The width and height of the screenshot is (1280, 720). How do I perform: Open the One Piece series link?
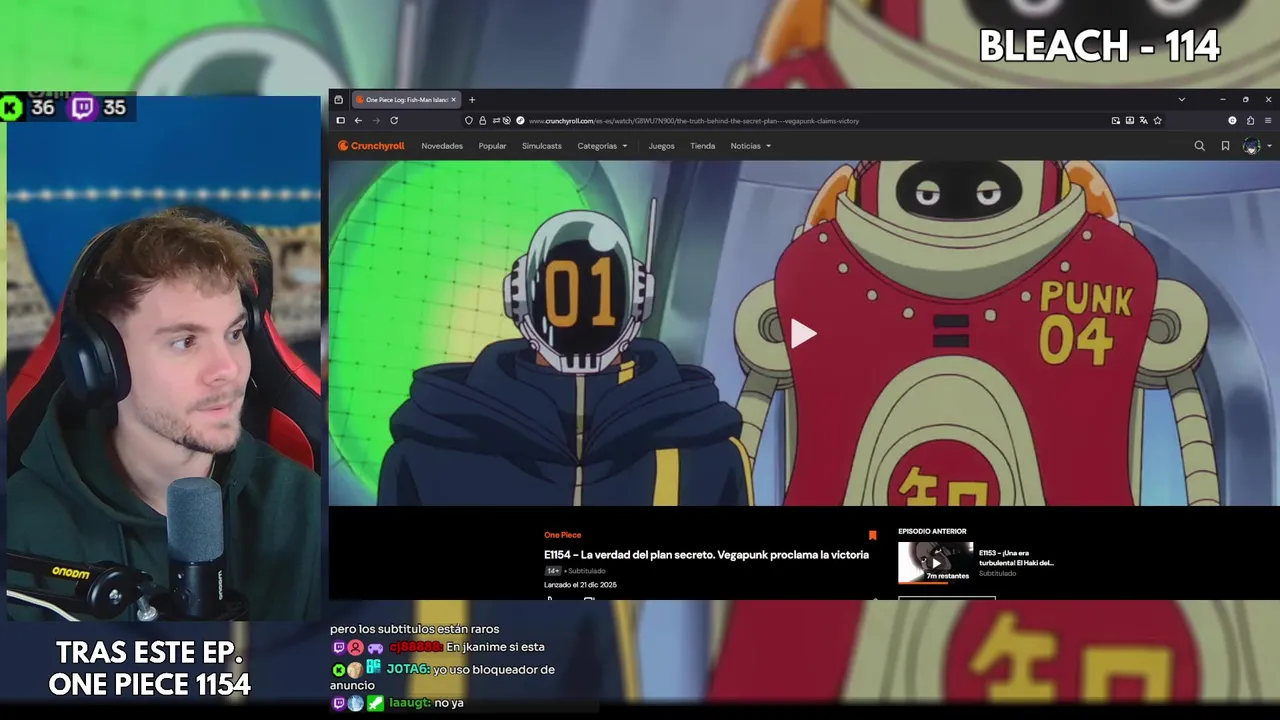[x=562, y=535]
